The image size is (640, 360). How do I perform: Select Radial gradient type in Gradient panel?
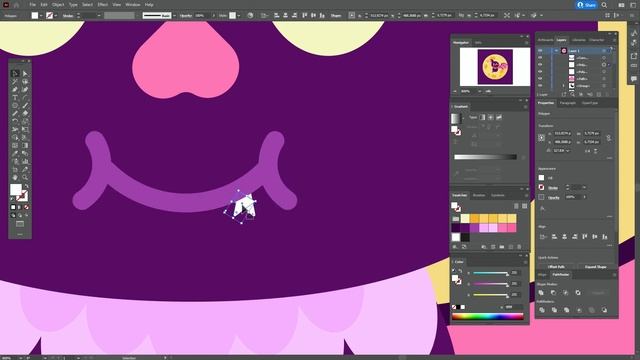coord(491,118)
